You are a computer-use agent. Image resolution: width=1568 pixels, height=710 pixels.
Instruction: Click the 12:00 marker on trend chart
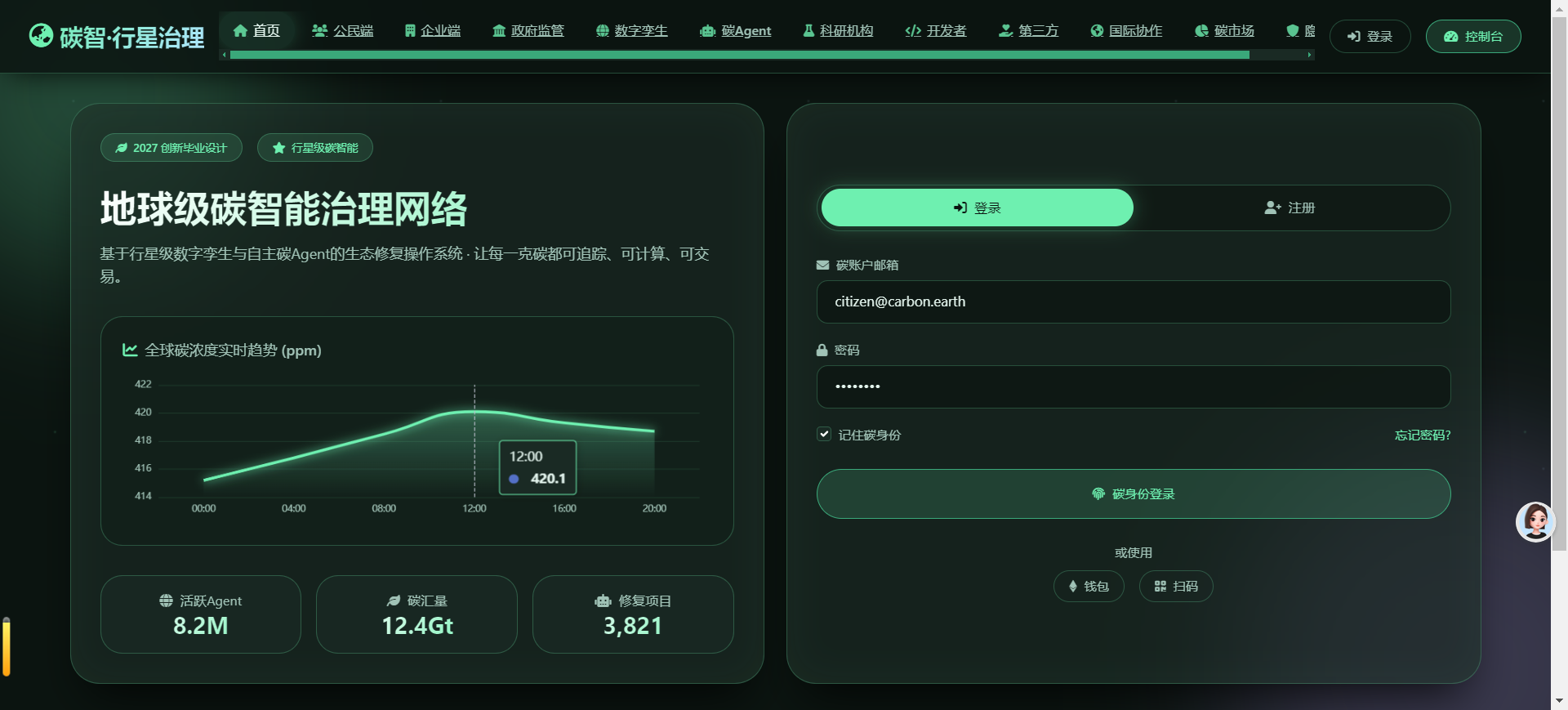pyautogui.click(x=474, y=412)
